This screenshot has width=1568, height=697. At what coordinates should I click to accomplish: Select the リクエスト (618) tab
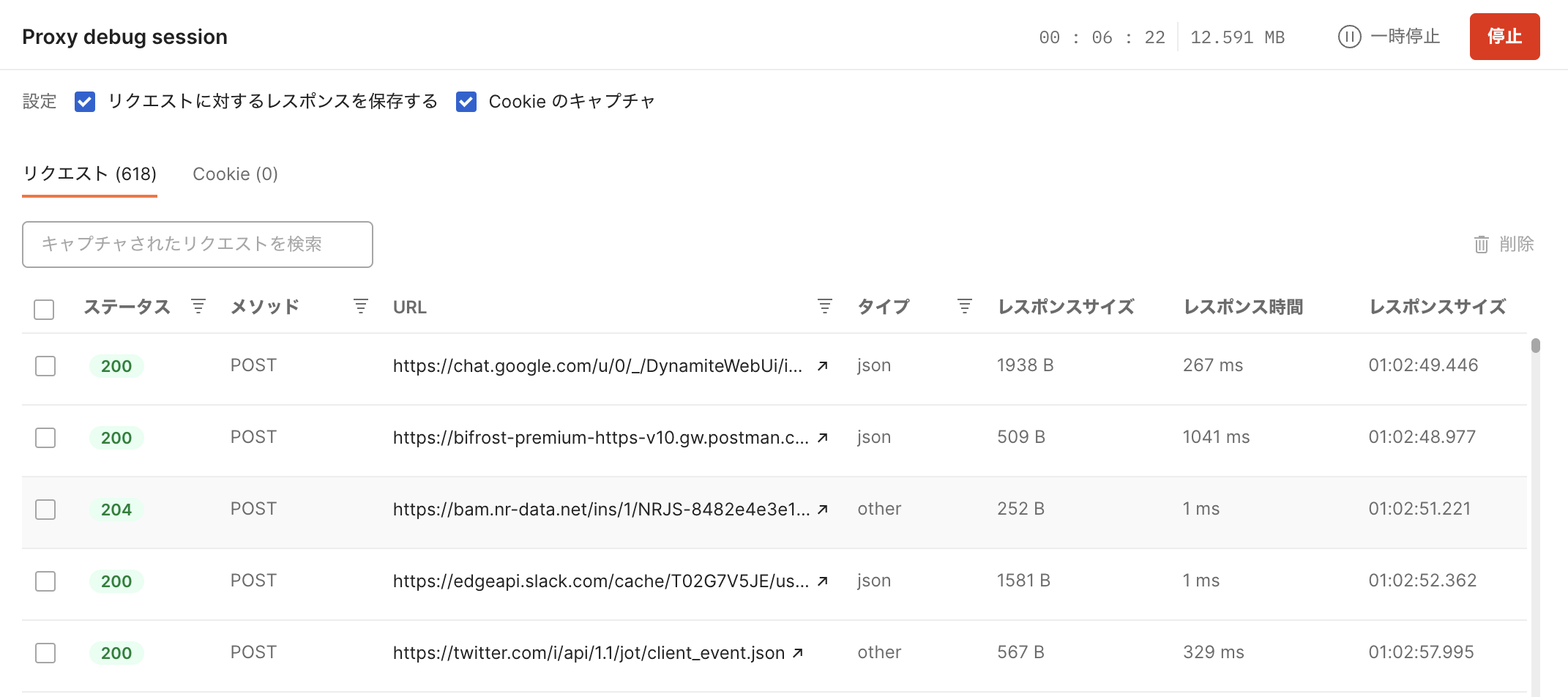89,174
